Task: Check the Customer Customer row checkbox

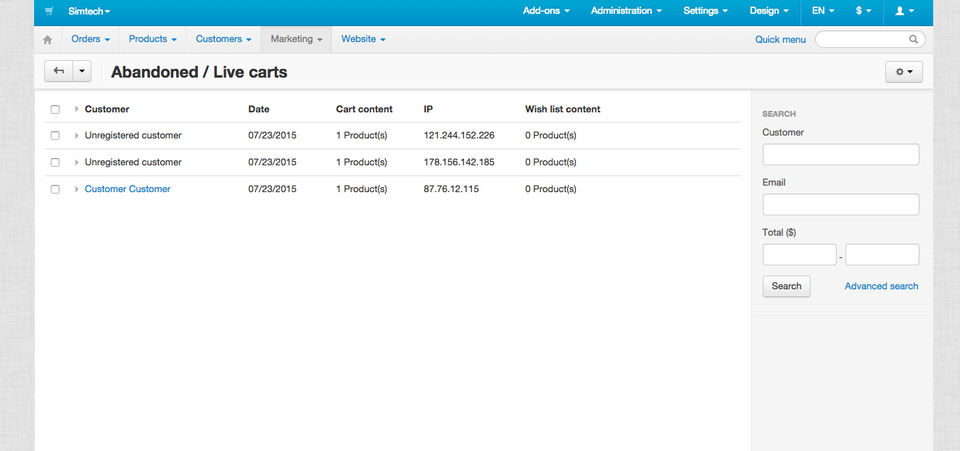Action: [x=55, y=190]
